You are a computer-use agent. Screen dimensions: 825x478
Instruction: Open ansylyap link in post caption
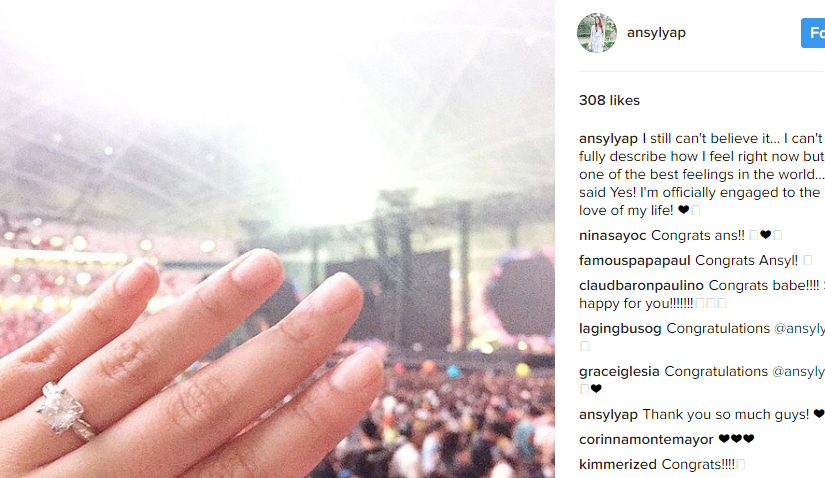click(x=608, y=138)
